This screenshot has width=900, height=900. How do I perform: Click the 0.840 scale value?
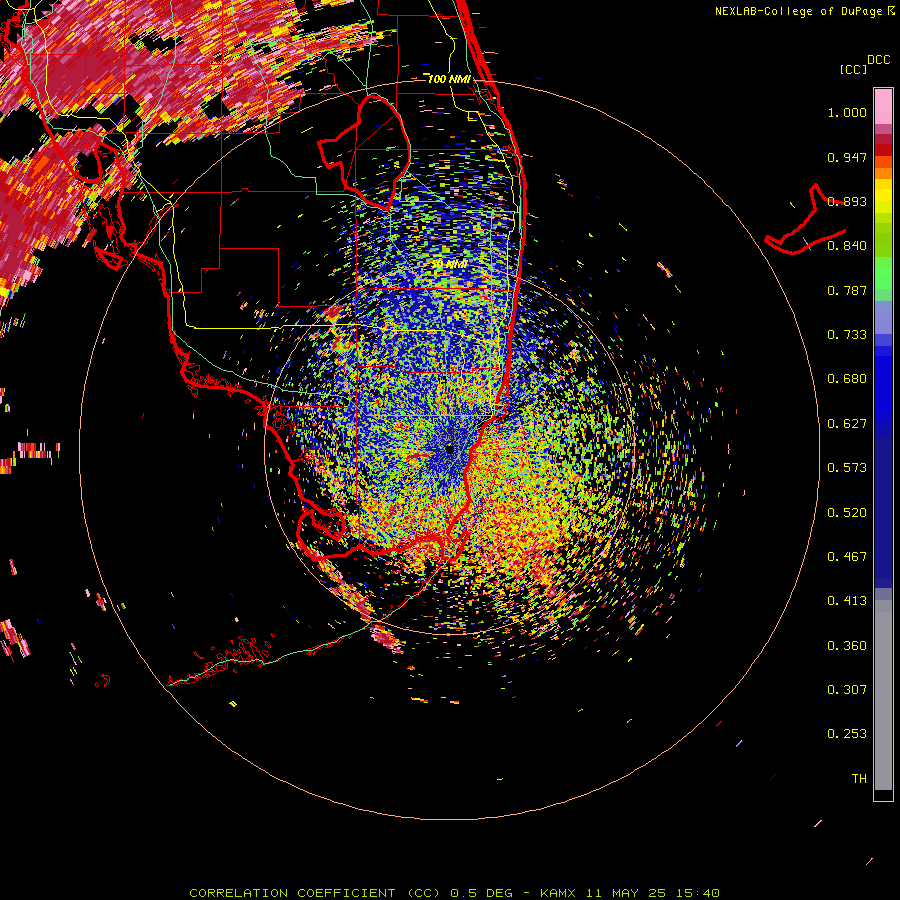click(847, 246)
